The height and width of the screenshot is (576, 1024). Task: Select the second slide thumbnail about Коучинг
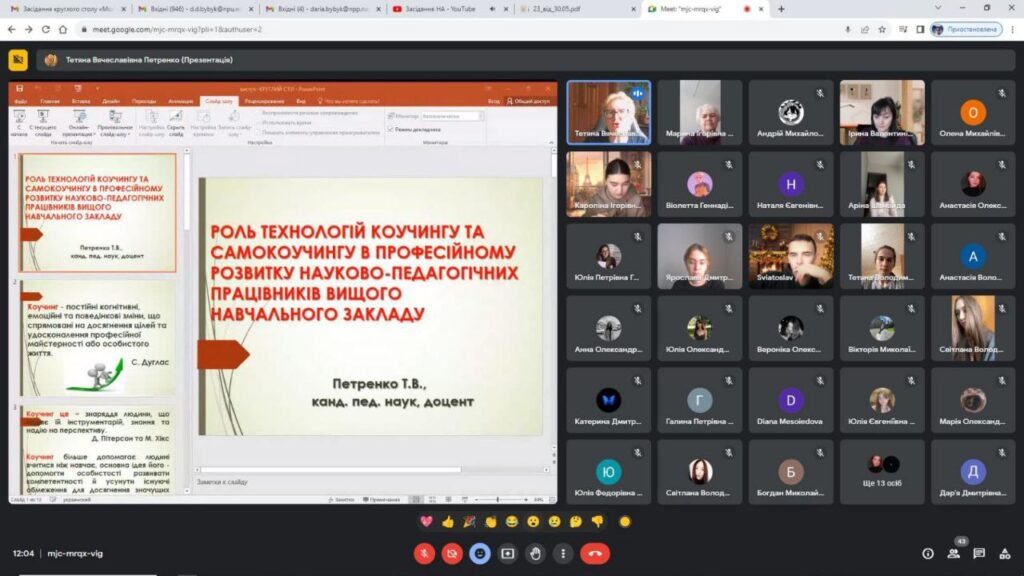pyautogui.click(x=99, y=336)
